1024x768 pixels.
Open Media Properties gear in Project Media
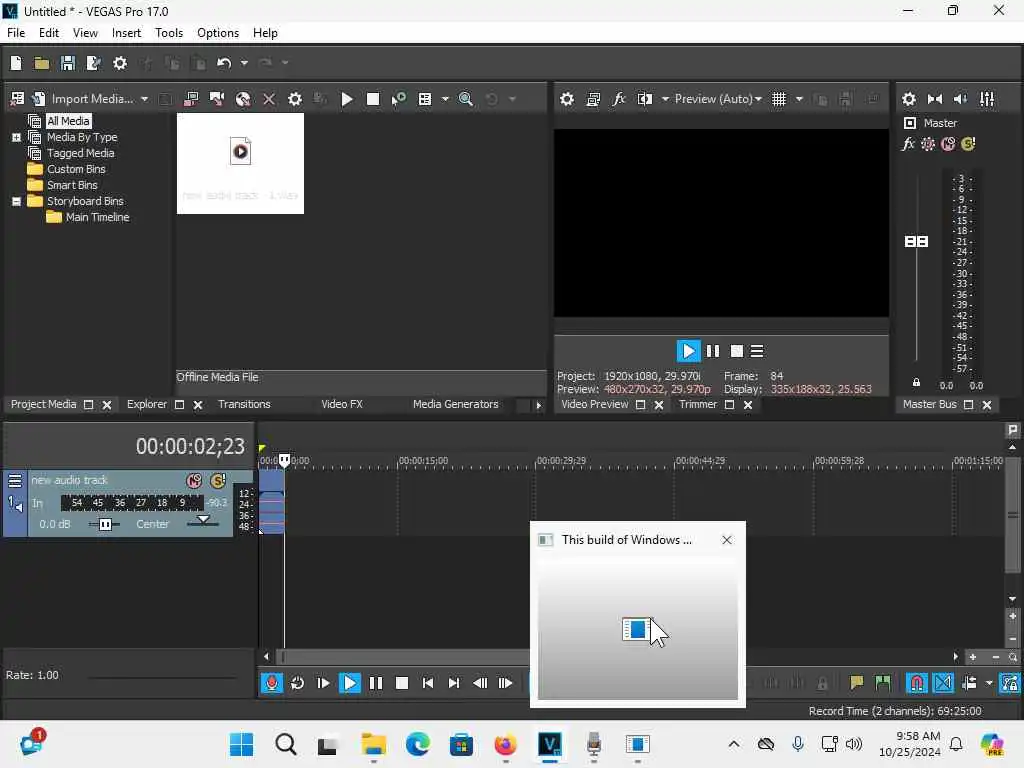pos(295,99)
